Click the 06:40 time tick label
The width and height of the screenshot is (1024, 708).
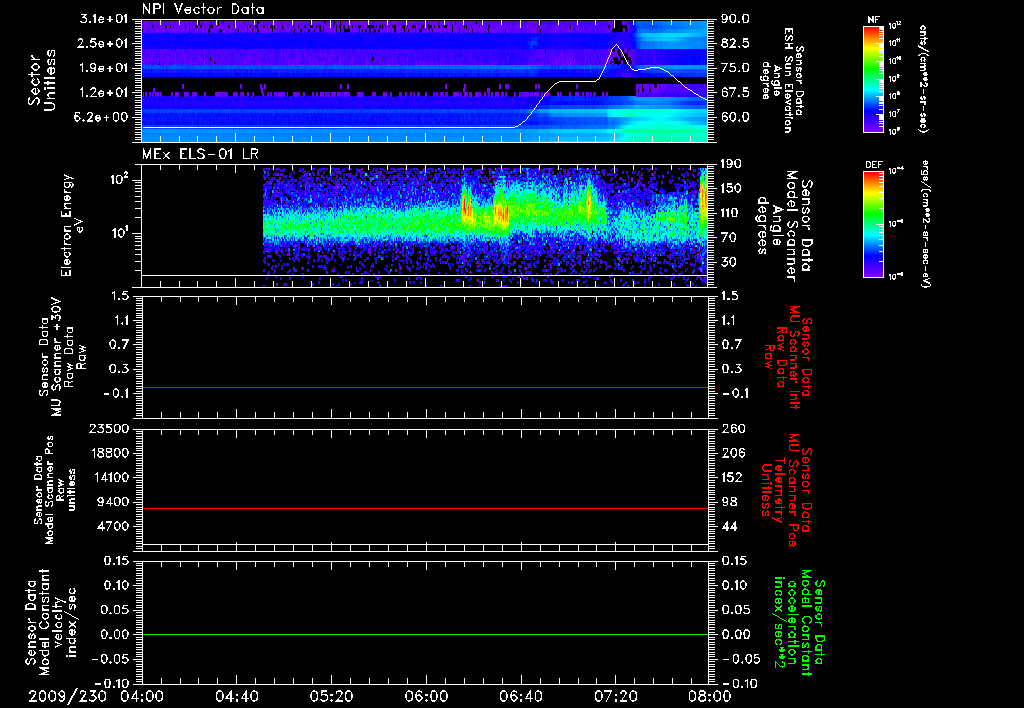(x=520, y=696)
